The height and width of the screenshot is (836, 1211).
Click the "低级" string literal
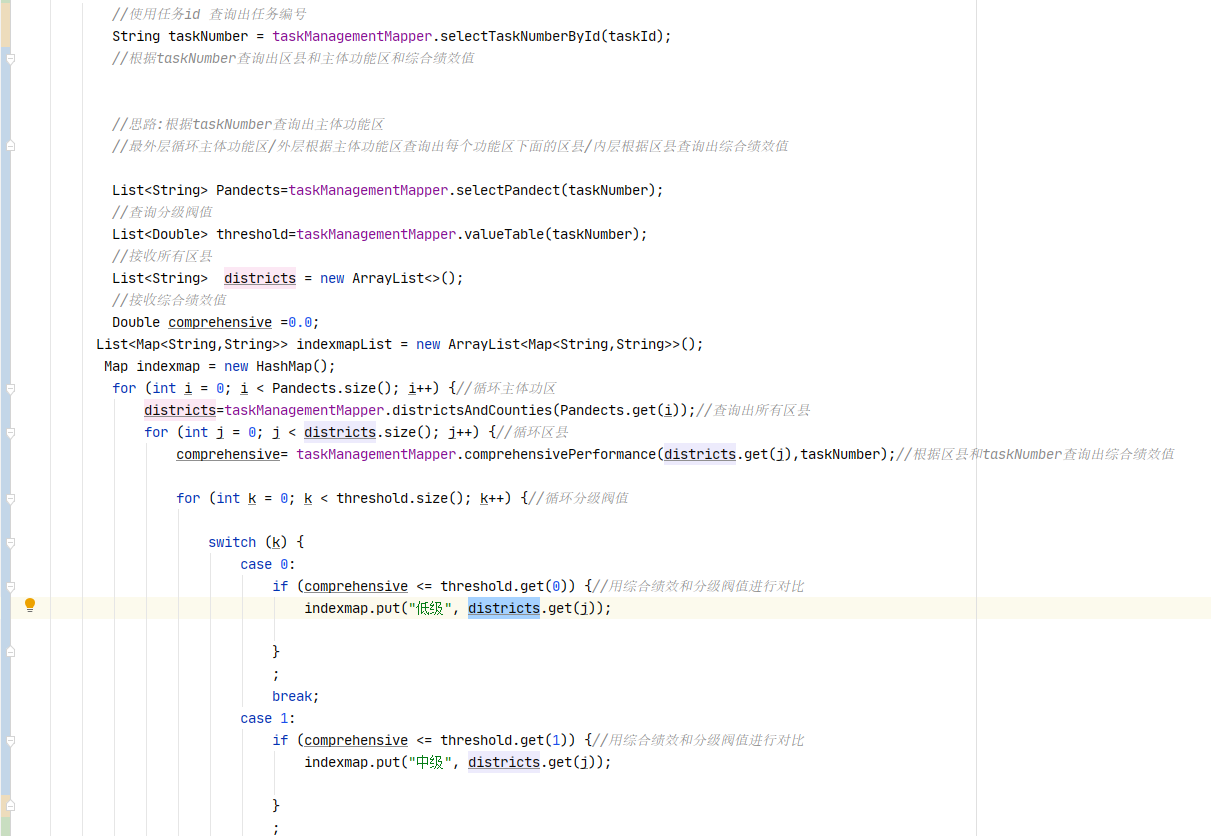[428, 608]
